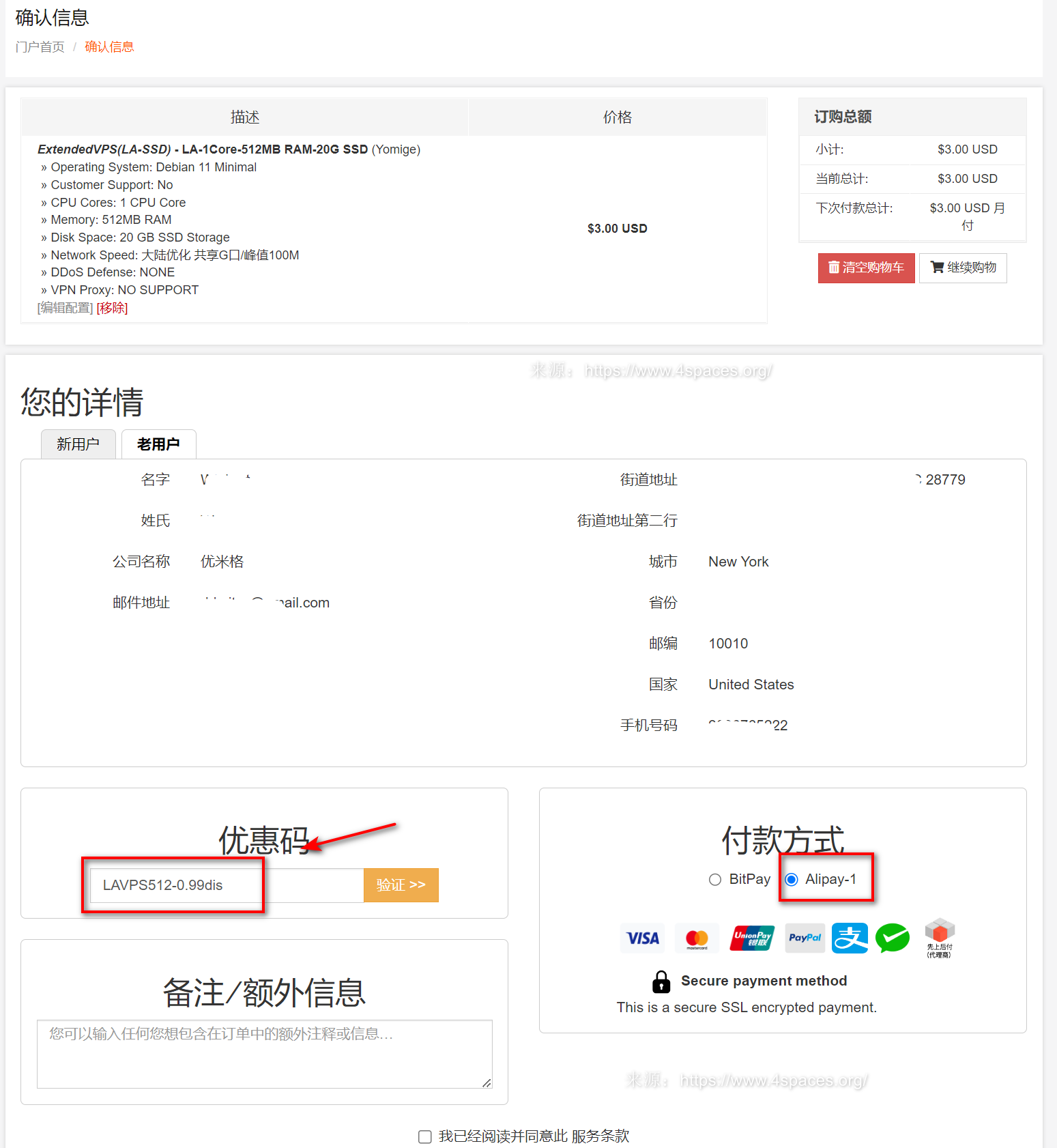The width and height of the screenshot is (1057, 1148).
Task: Click the orange 验证 >> button
Action: pos(401,885)
